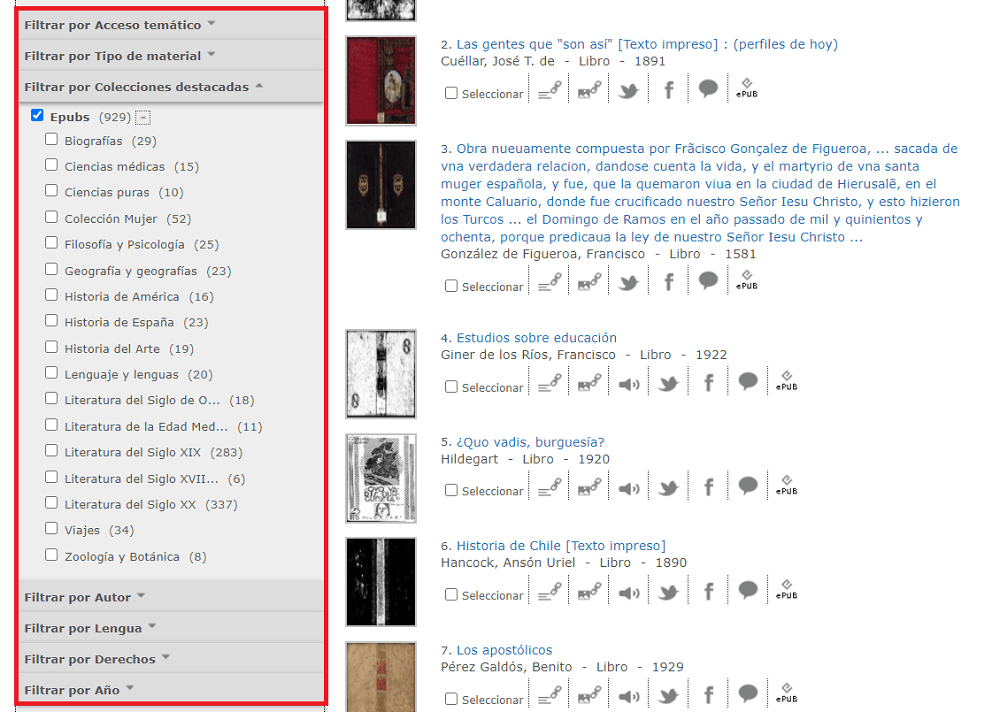Image resolution: width=1000 pixels, height=712 pixels.
Task: Click the ePub icon for González de Figueroa's book
Action: pyautogui.click(x=747, y=281)
